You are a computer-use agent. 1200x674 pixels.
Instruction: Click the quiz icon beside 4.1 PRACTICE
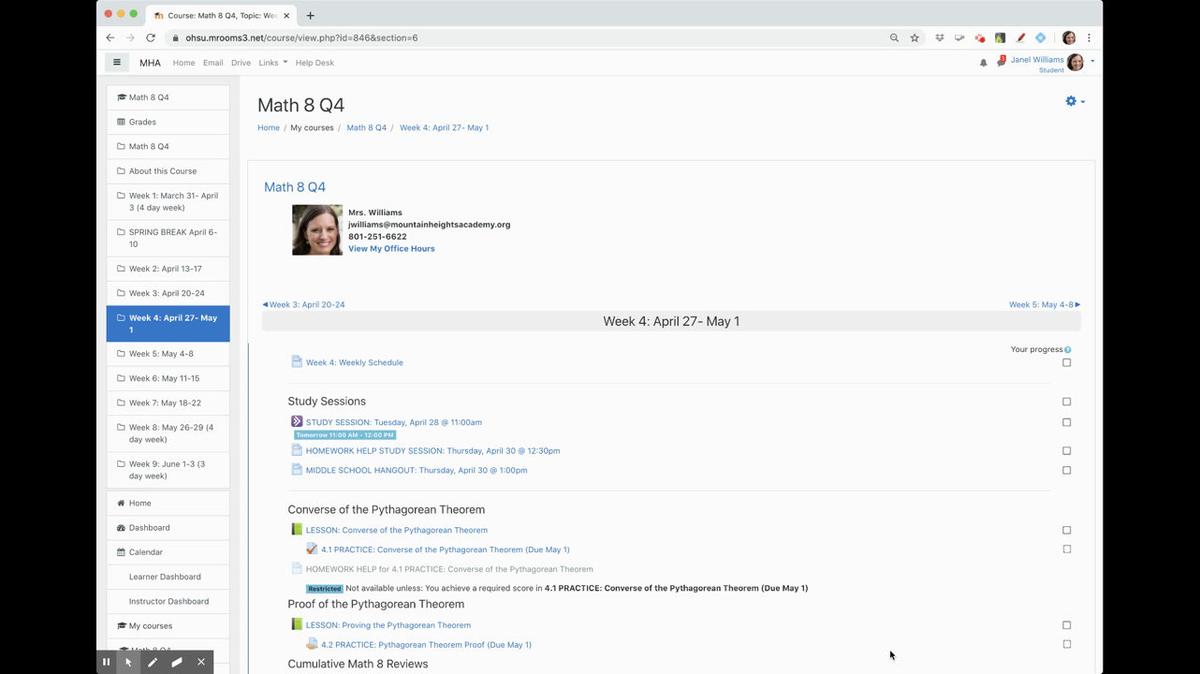click(312, 549)
